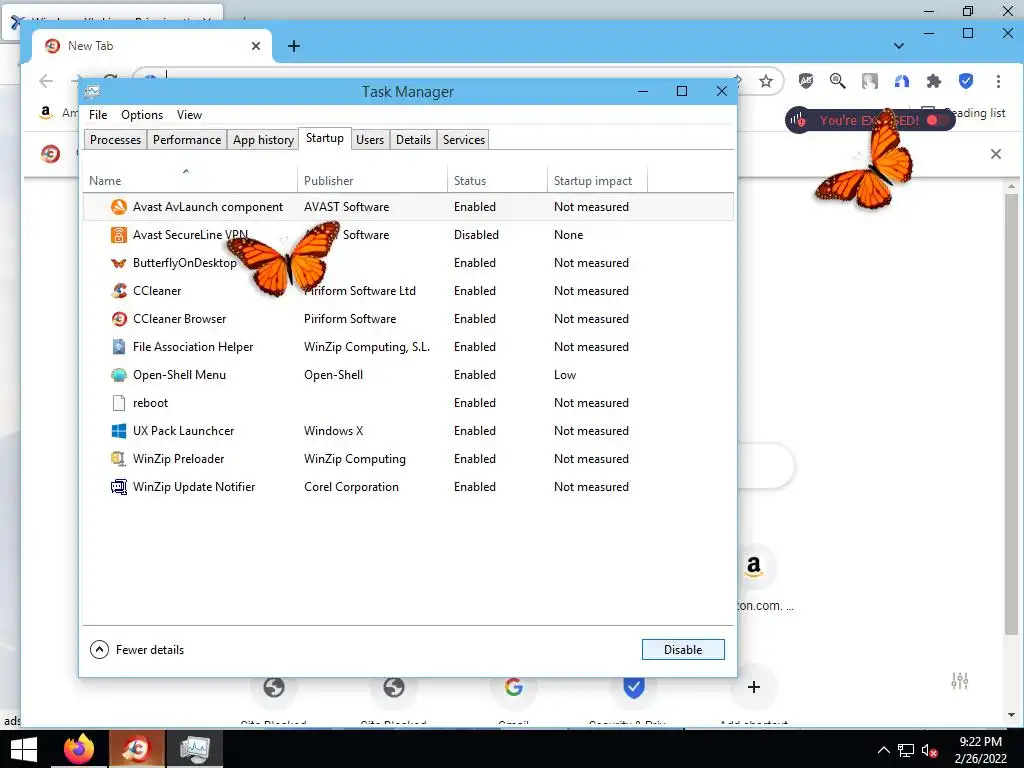Switch to the App history tab

263,140
